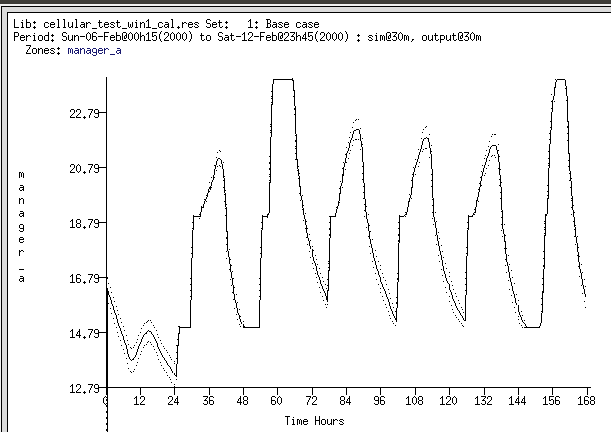Click the 'Base case' set label
The image size is (611, 432).
(295, 23)
